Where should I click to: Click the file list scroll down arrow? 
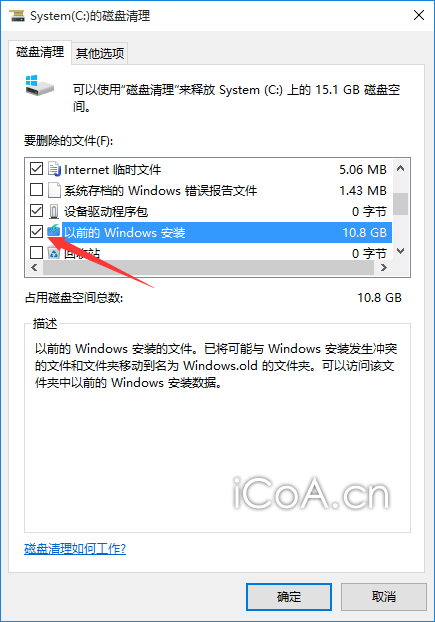coord(401,251)
